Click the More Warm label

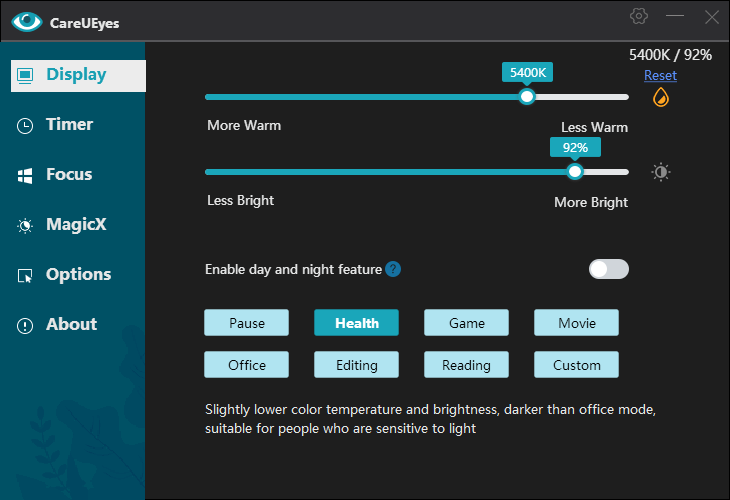244,126
